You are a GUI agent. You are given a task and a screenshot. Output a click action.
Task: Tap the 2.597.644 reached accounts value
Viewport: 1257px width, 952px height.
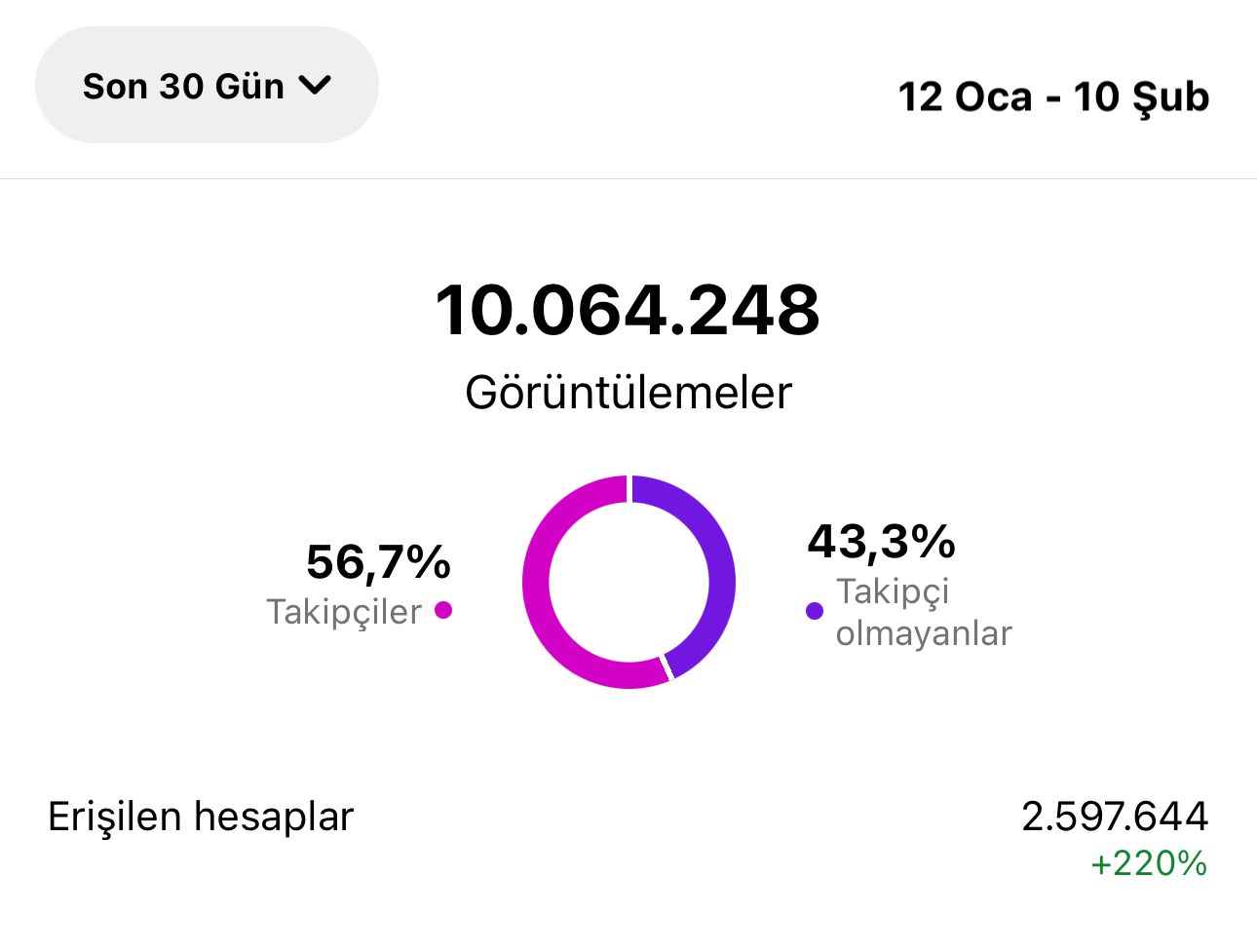(x=1115, y=817)
